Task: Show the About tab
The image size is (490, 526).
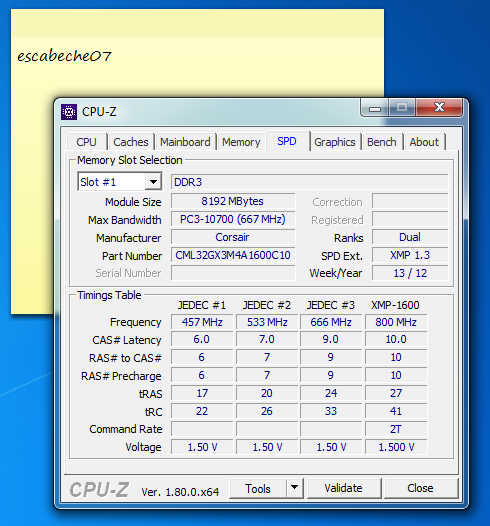Action: [x=424, y=142]
